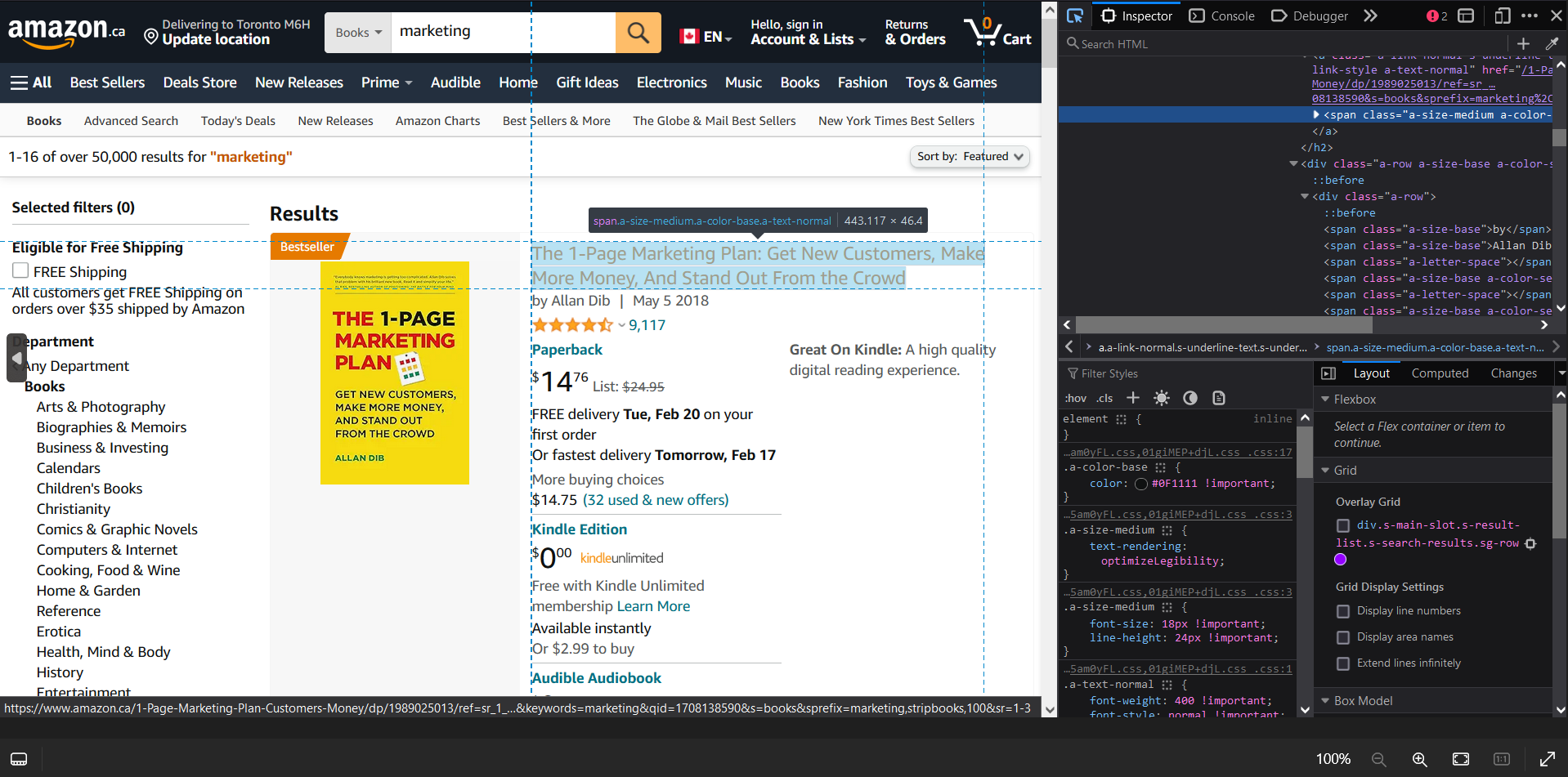1568x777 pixels.
Task: Toggle the three-pane inspector sidebar icon
Action: (1328, 373)
